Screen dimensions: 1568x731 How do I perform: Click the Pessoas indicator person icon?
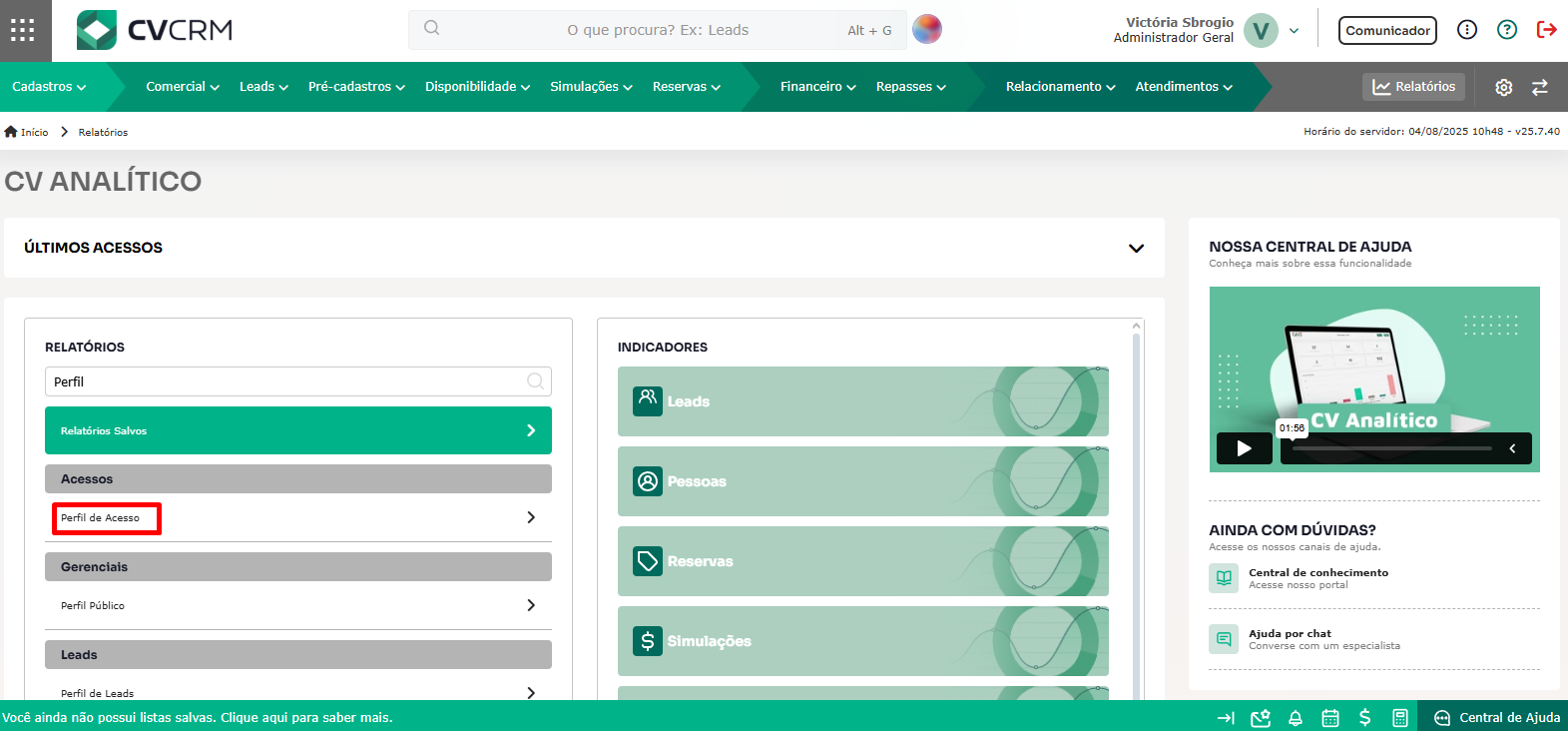(x=648, y=480)
